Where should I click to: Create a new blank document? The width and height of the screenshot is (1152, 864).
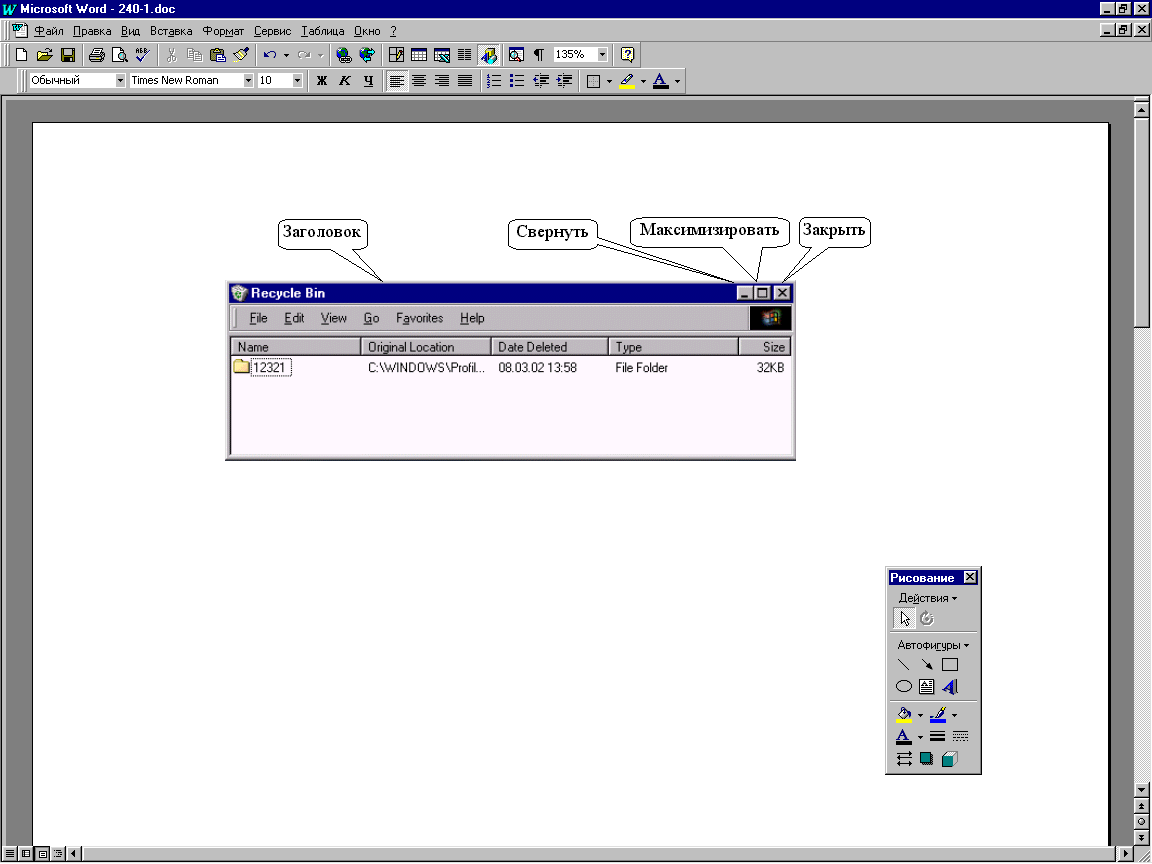[x=21, y=54]
